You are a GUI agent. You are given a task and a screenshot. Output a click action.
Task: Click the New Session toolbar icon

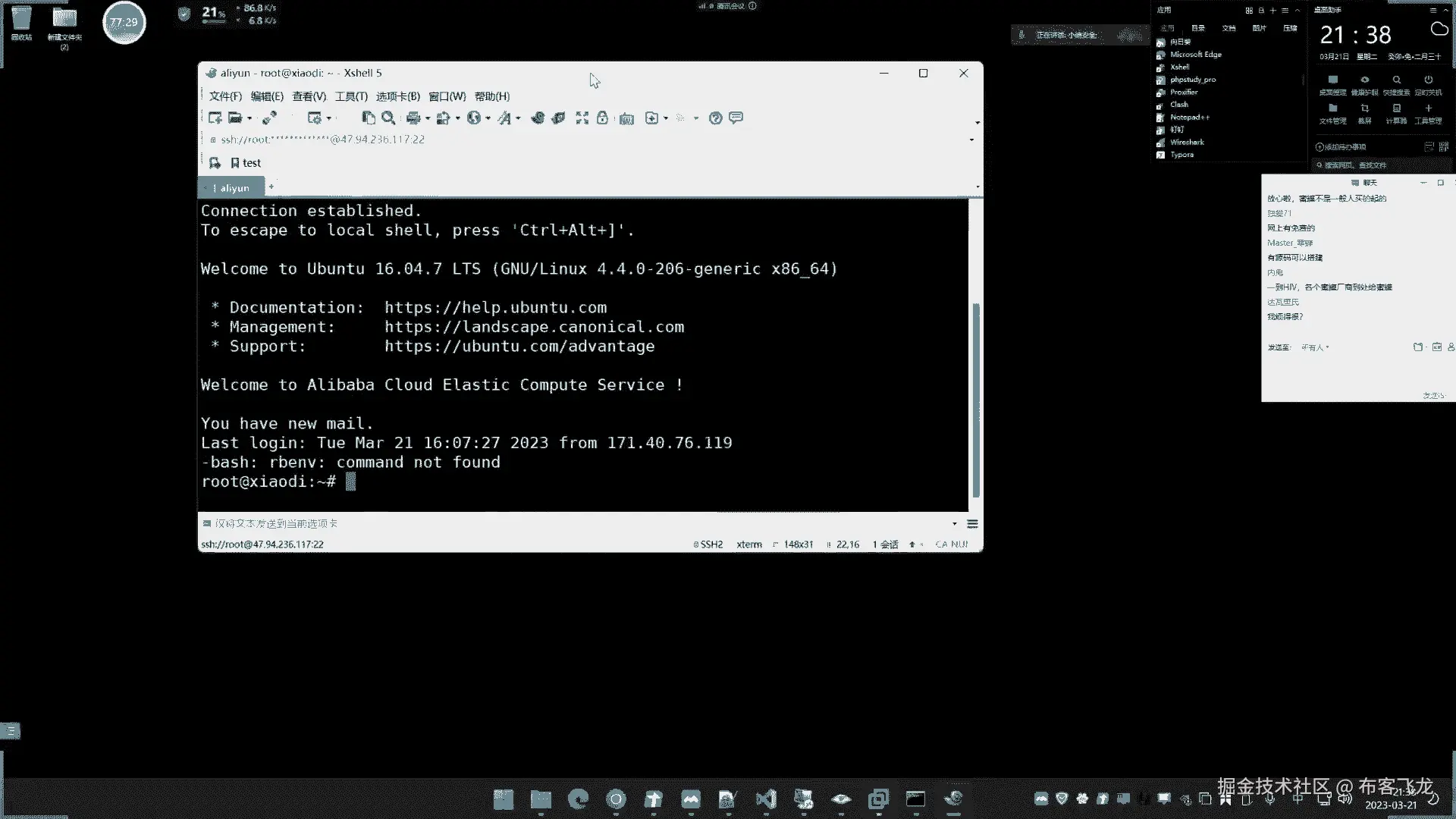pyautogui.click(x=215, y=118)
